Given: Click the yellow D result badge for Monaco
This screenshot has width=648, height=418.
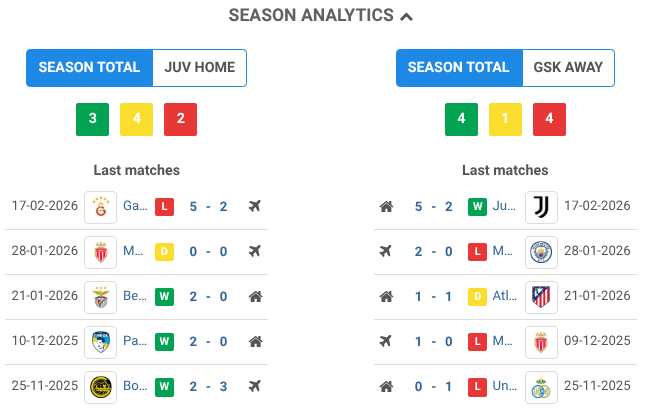Looking at the screenshot, I should (164, 251).
